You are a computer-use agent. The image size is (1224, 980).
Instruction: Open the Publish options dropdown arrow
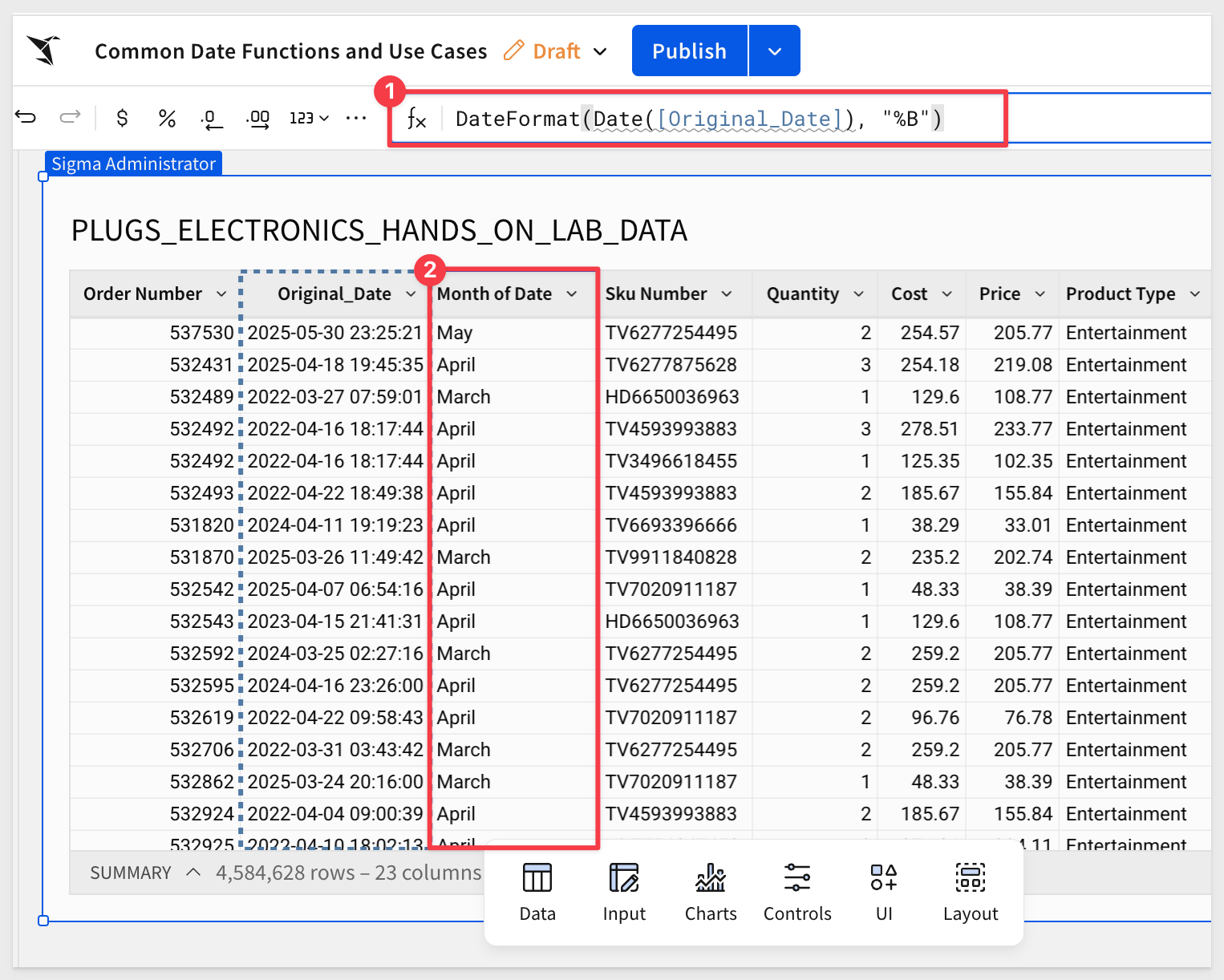coord(775,51)
